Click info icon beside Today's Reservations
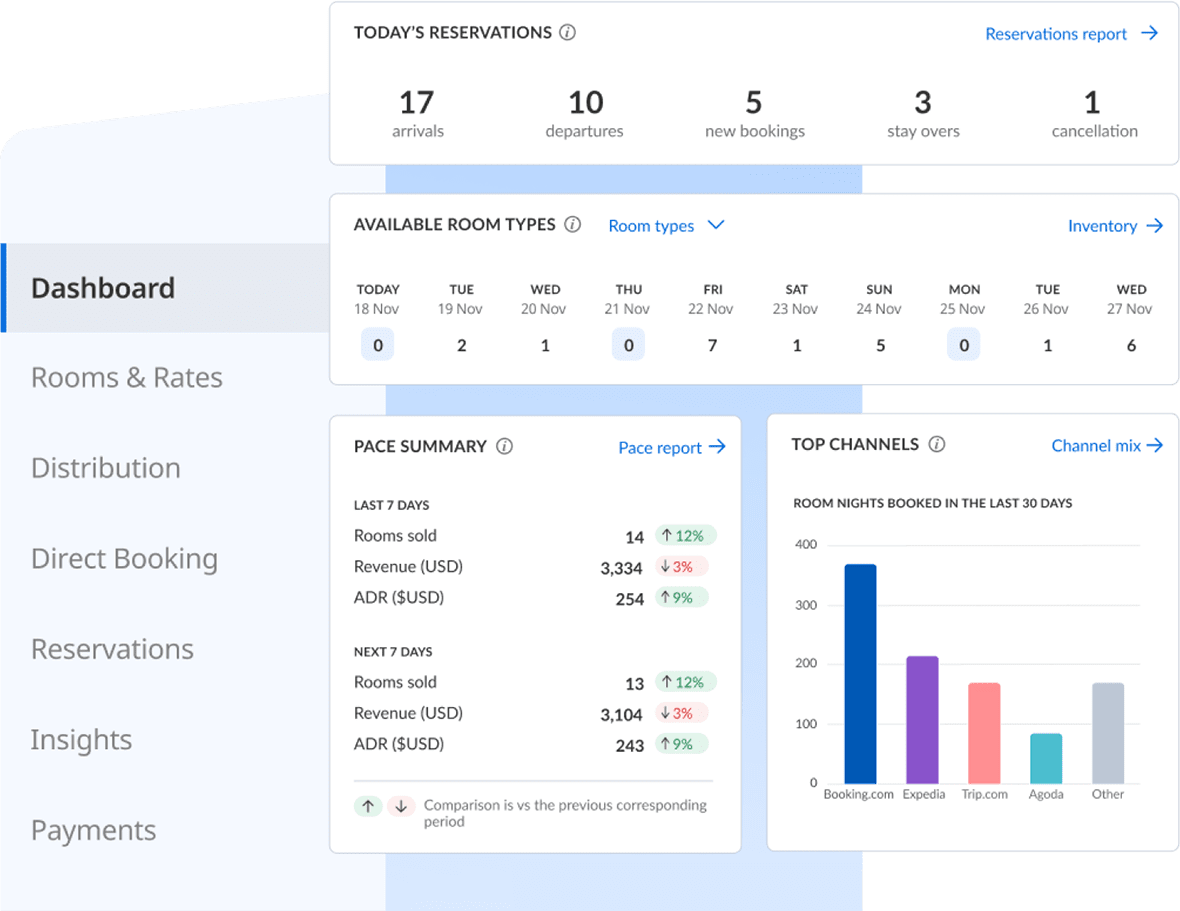1180x911 pixels. pos(568,33)
